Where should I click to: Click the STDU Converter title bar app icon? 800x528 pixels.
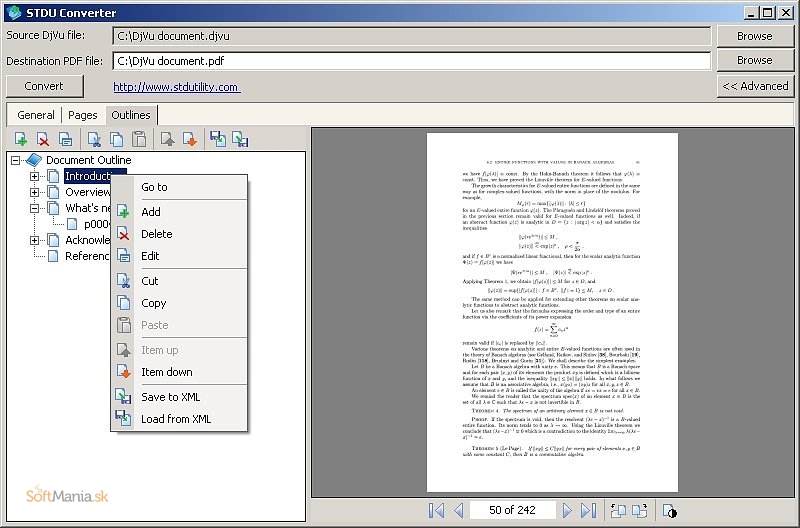tap(15, 12)
